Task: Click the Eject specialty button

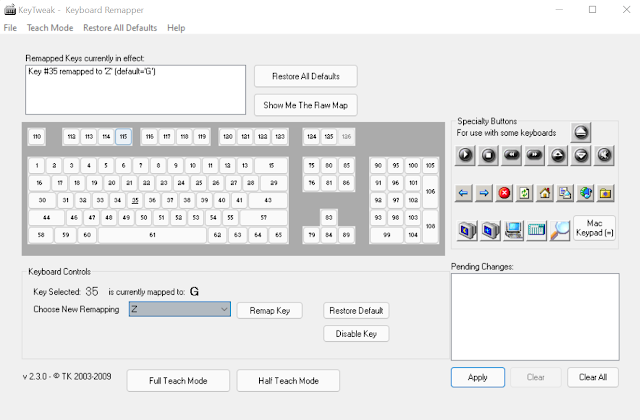Action: click(581, 132)
